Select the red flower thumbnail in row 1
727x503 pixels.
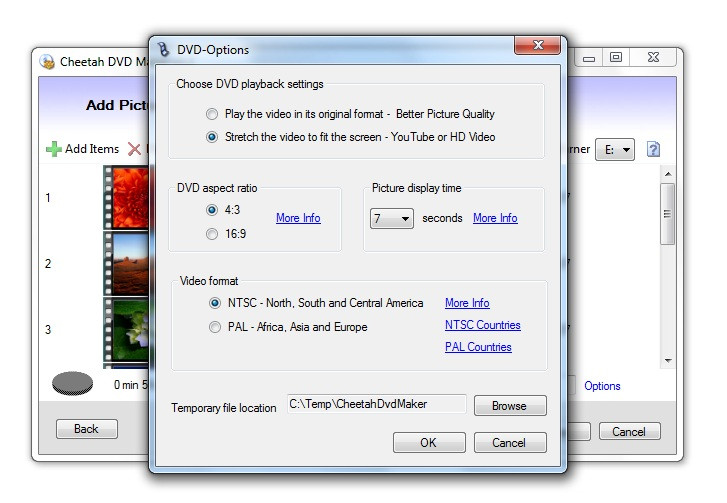click(x=126, y=198)
